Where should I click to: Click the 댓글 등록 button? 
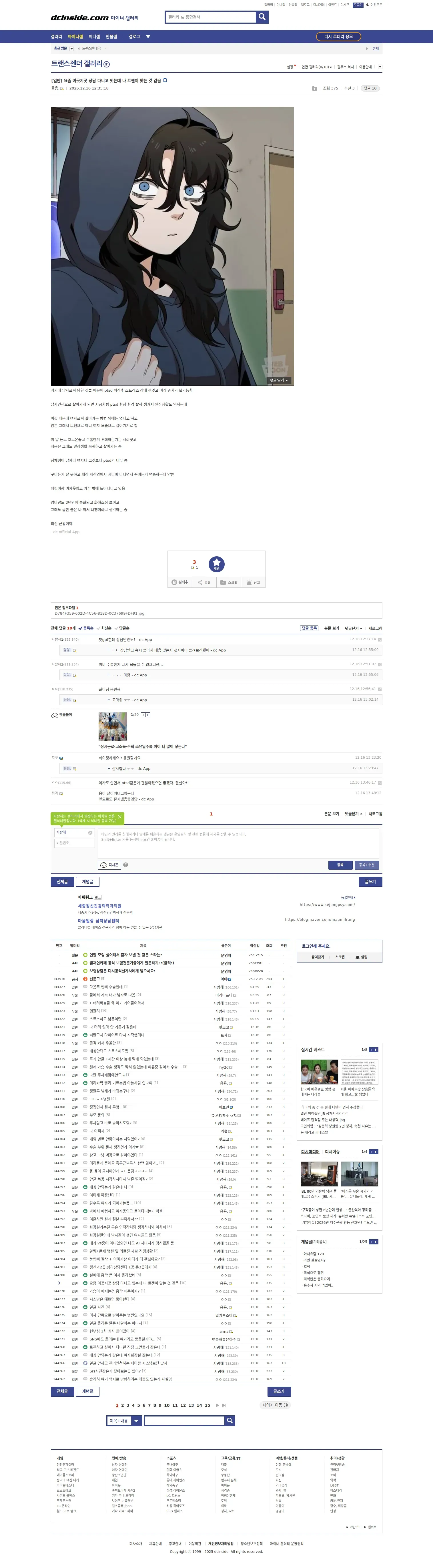tap(310, 628)
